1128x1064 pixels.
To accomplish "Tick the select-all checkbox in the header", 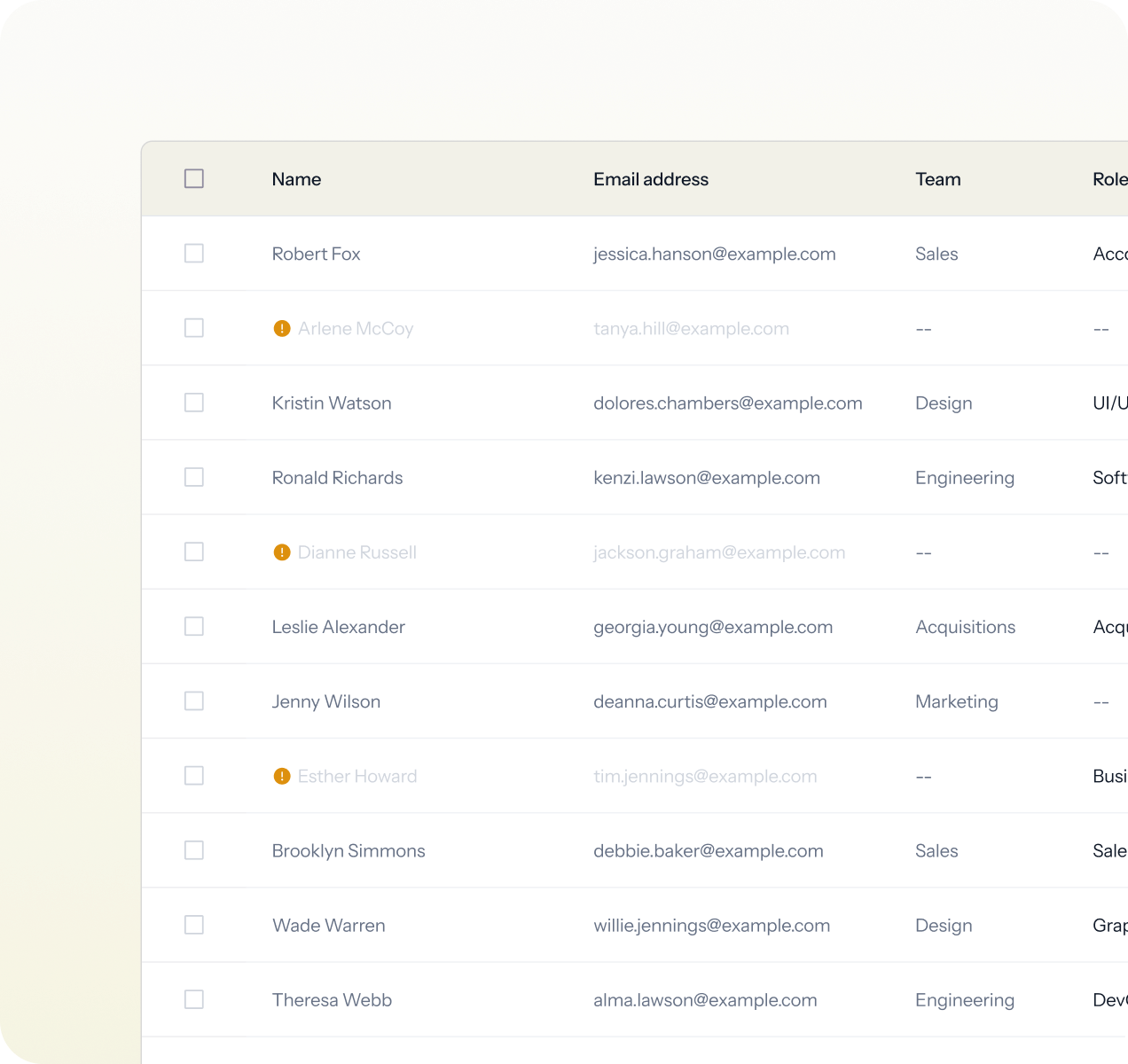I will pos(194,178).
